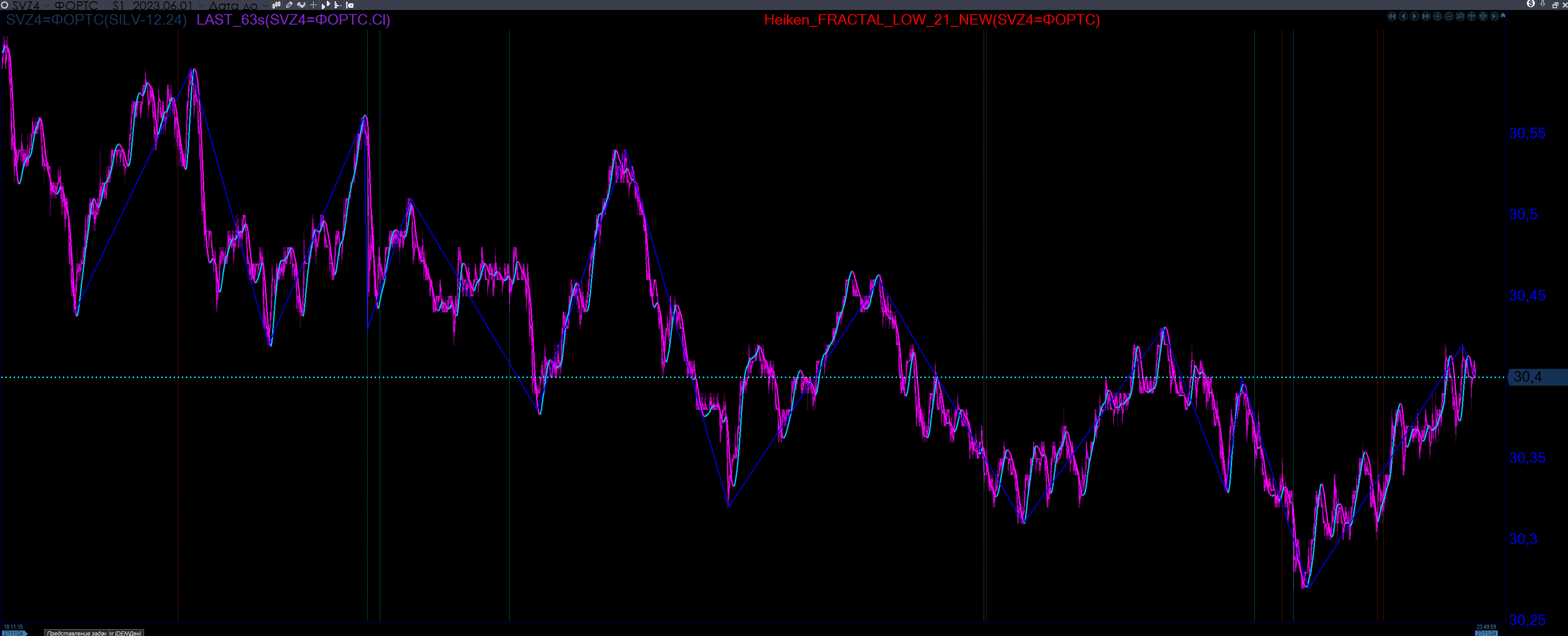Toggle the dollar sign button
The image size is (1568, 636).
(1531, 4)
